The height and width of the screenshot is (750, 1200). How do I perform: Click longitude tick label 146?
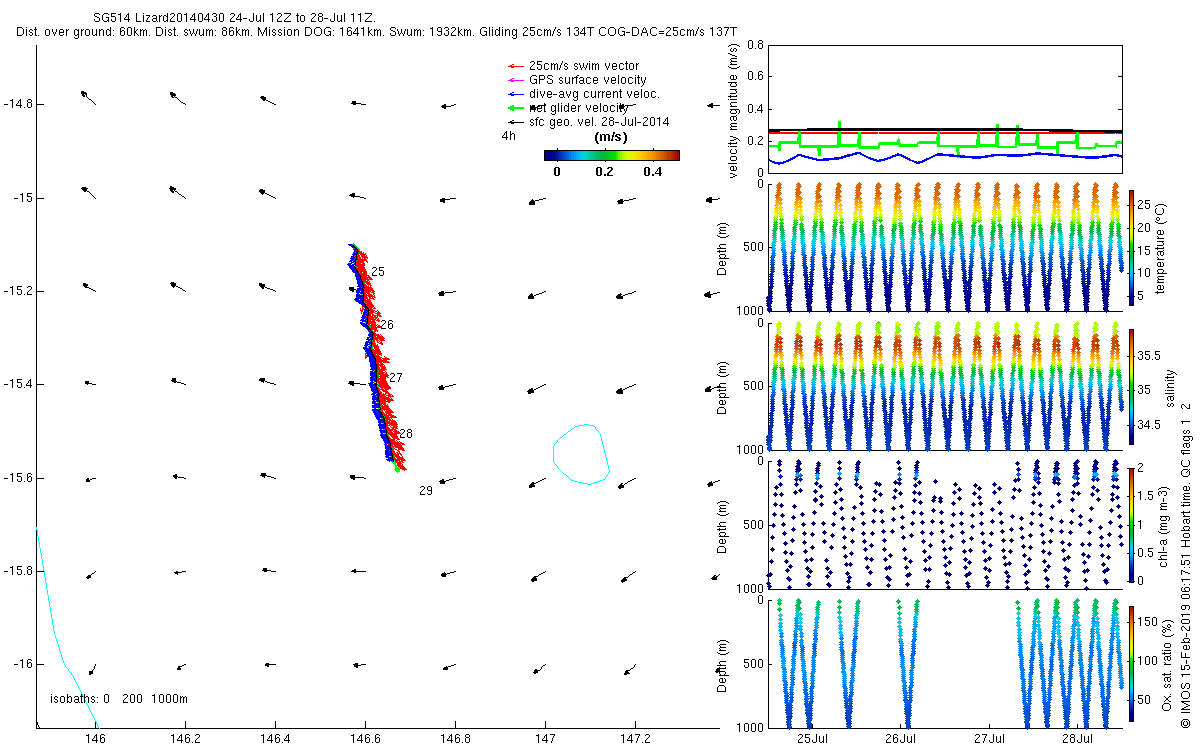(x=96, y=738)
